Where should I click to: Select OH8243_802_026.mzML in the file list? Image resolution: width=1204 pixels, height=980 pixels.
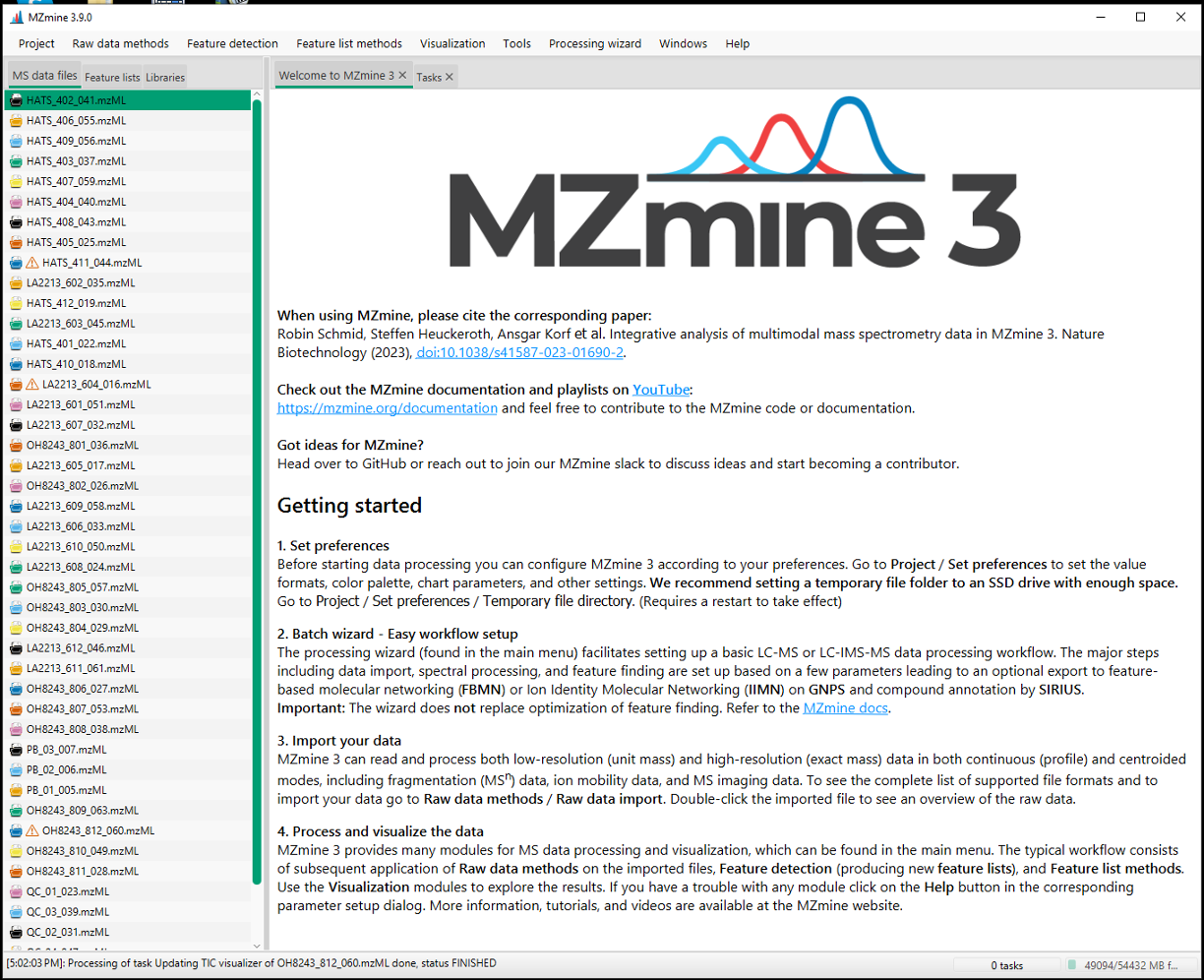point(128,485)
